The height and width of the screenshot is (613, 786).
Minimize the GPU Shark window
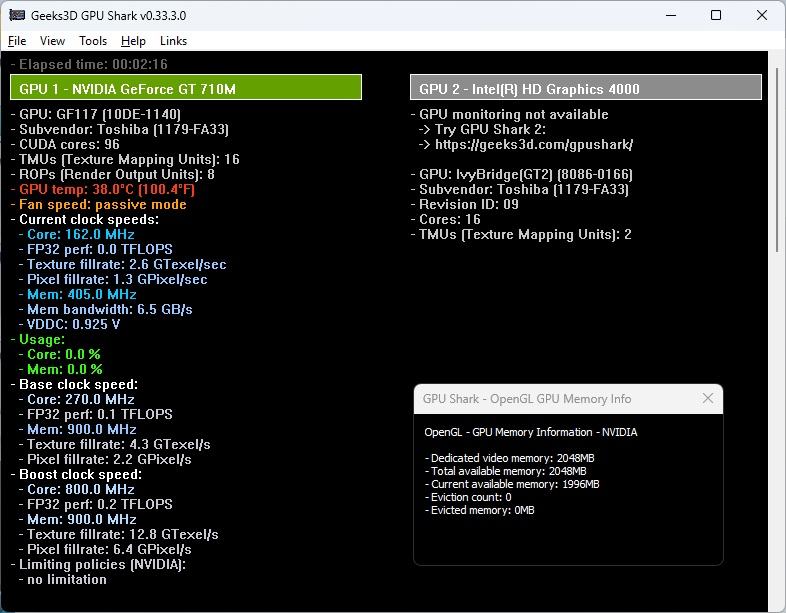[671, 15]
